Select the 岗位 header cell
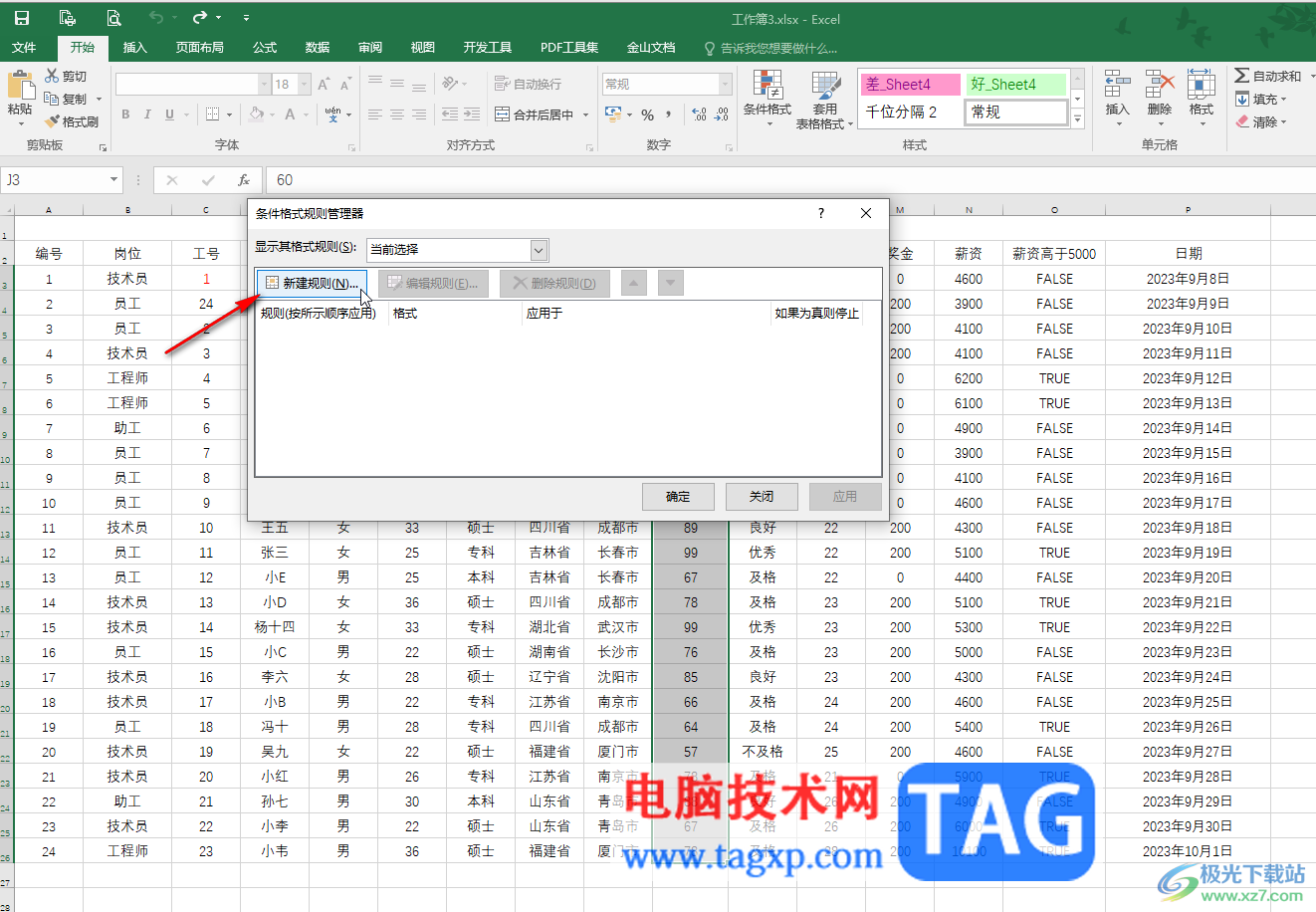Viewport: 1316px width, 912px height. [x=127, y=254]
